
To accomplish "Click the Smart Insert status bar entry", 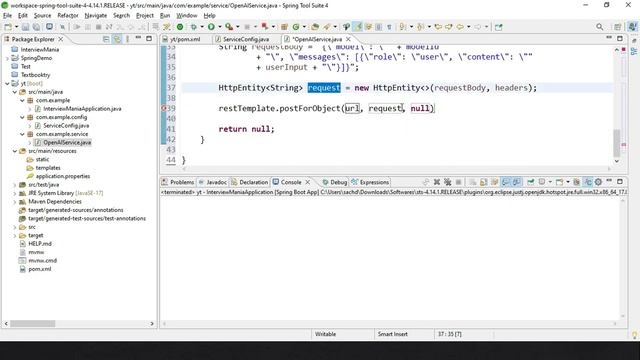I will (x=393, y=334).
